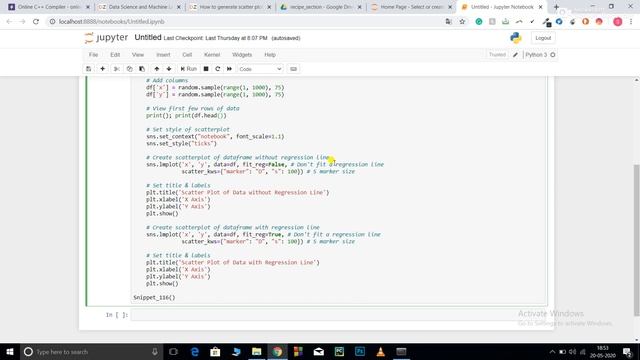Screen dimensions: 640x360
Task: Open PyCharm from the taskbar
Action: [339, 351]
